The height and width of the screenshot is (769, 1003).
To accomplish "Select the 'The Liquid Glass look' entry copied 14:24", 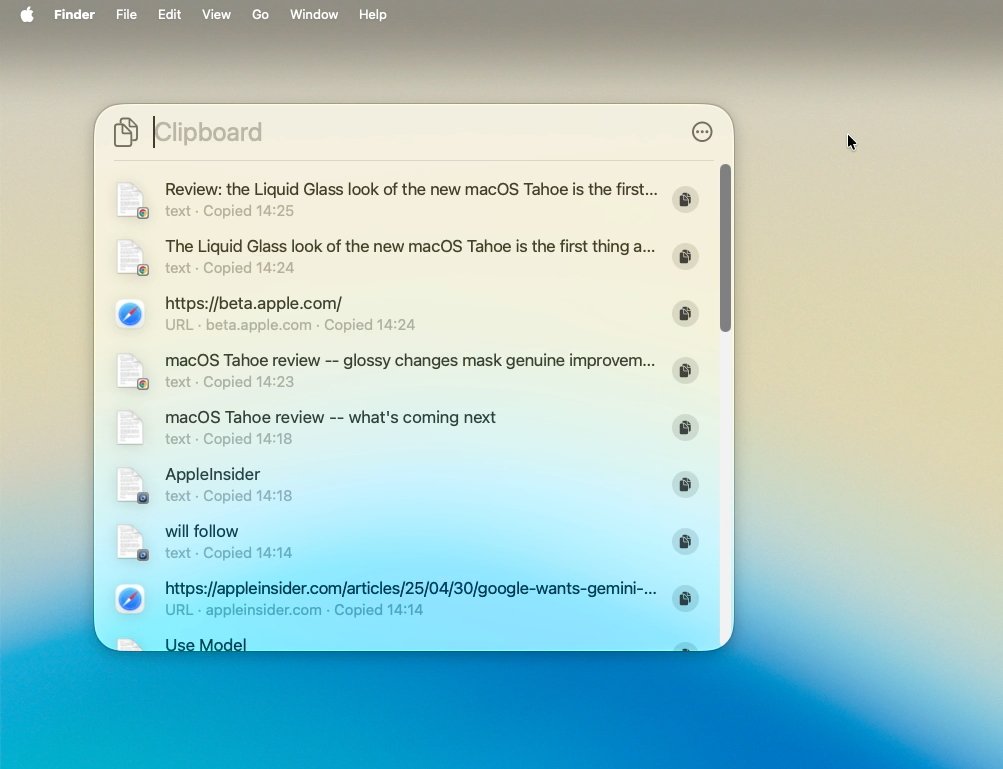I will pos(410,257).
